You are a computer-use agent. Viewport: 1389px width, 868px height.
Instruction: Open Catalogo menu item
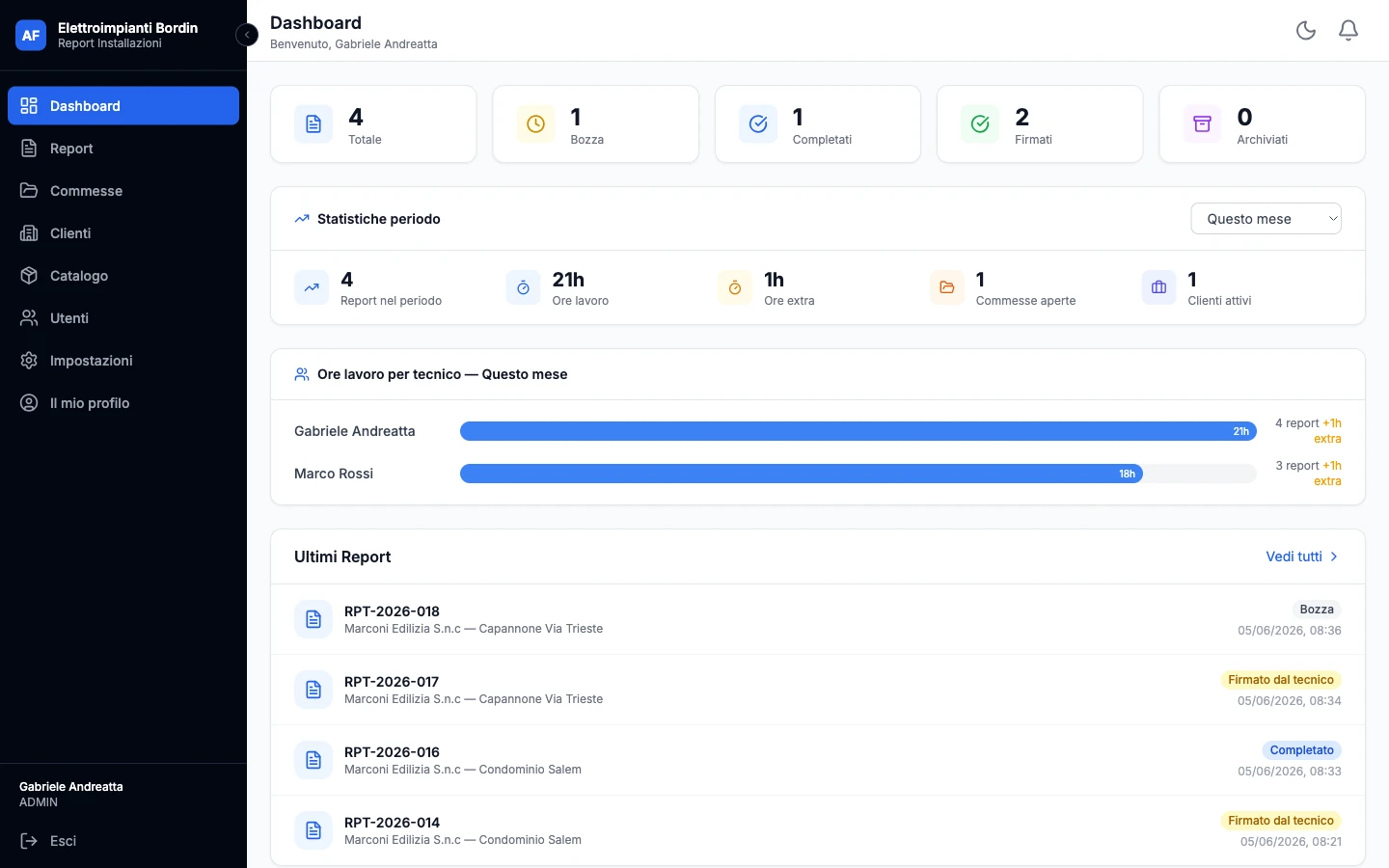(123, 276)
